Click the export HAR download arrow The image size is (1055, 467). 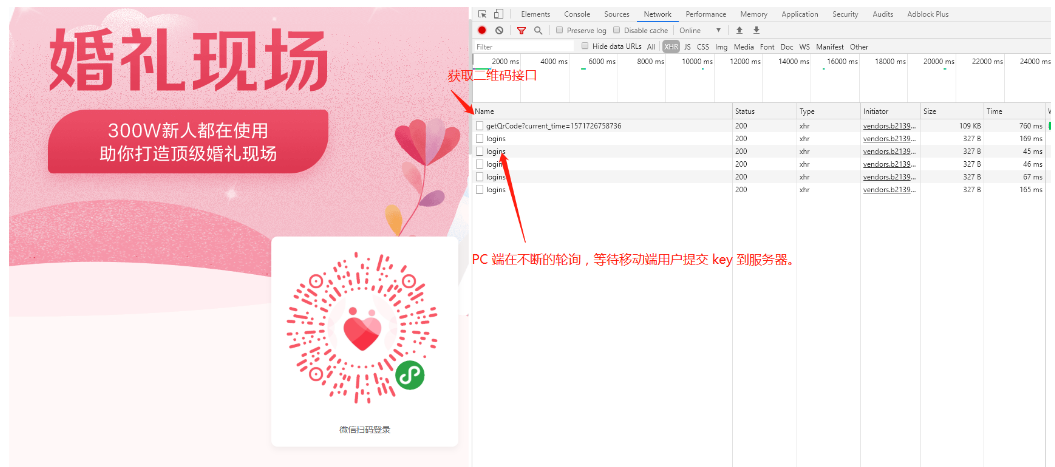click(756, 30)
